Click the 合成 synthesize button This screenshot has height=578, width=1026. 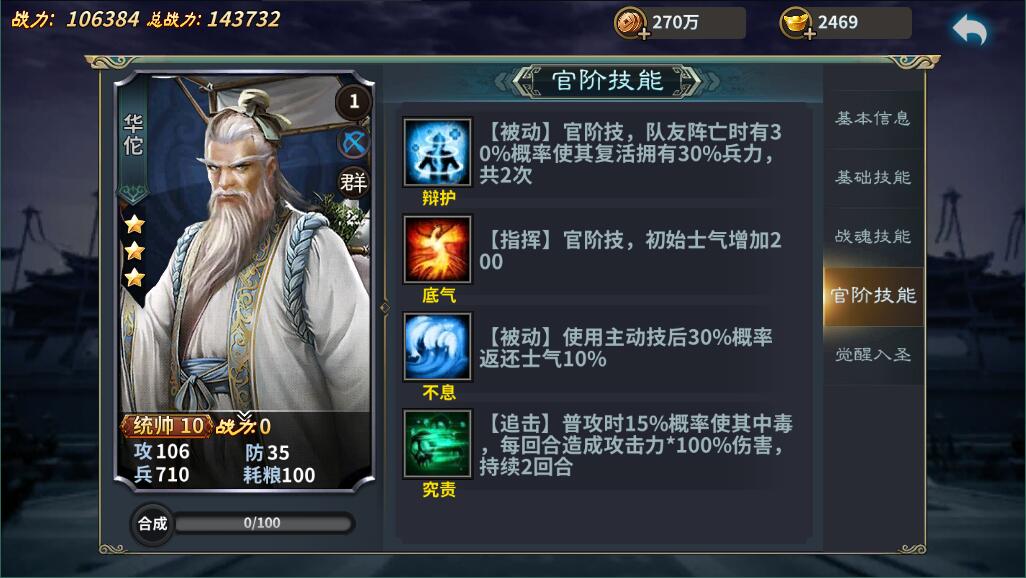click(152, 524)
